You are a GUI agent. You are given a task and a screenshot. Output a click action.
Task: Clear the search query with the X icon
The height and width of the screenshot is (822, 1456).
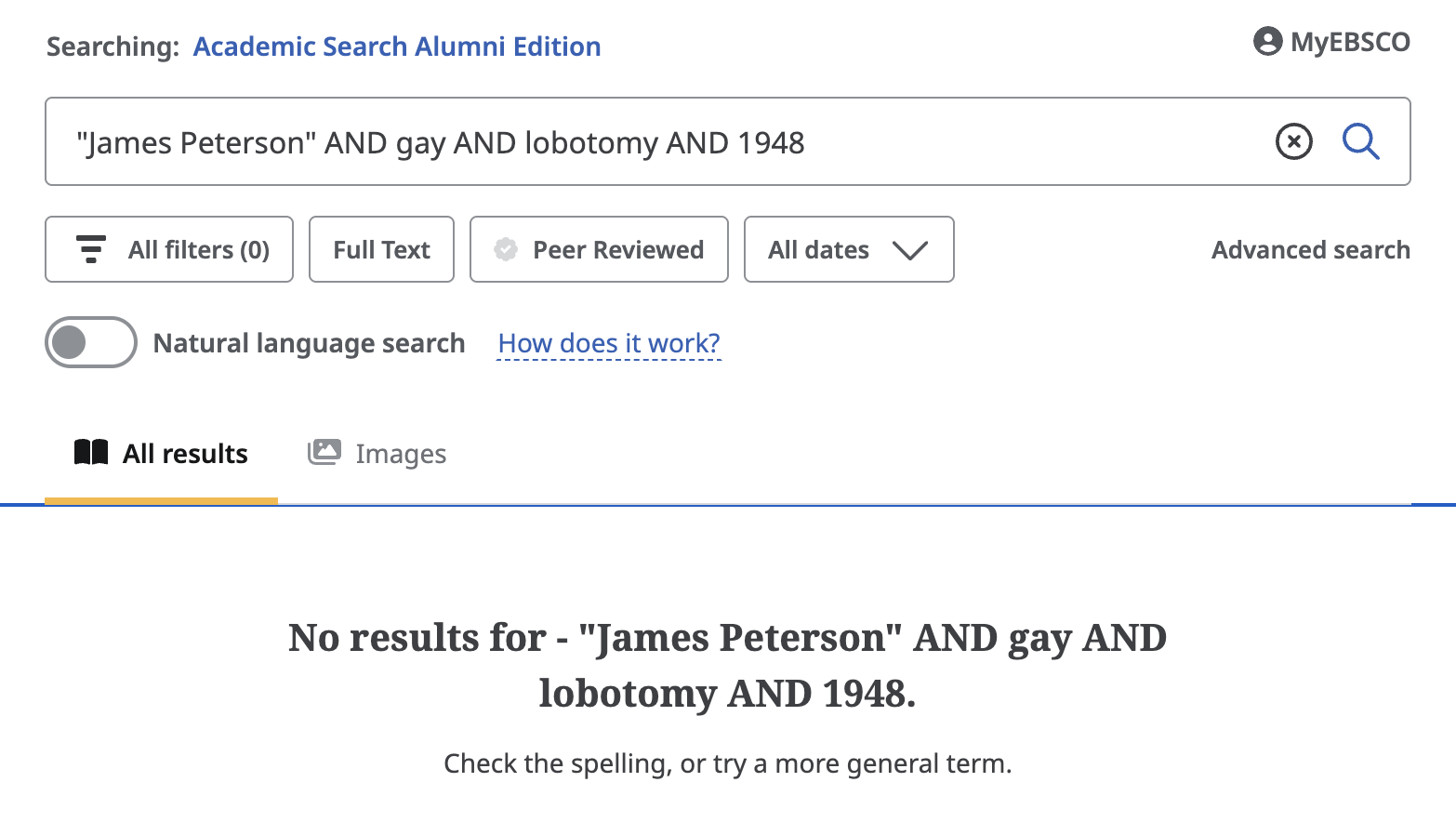point(1293,142)
